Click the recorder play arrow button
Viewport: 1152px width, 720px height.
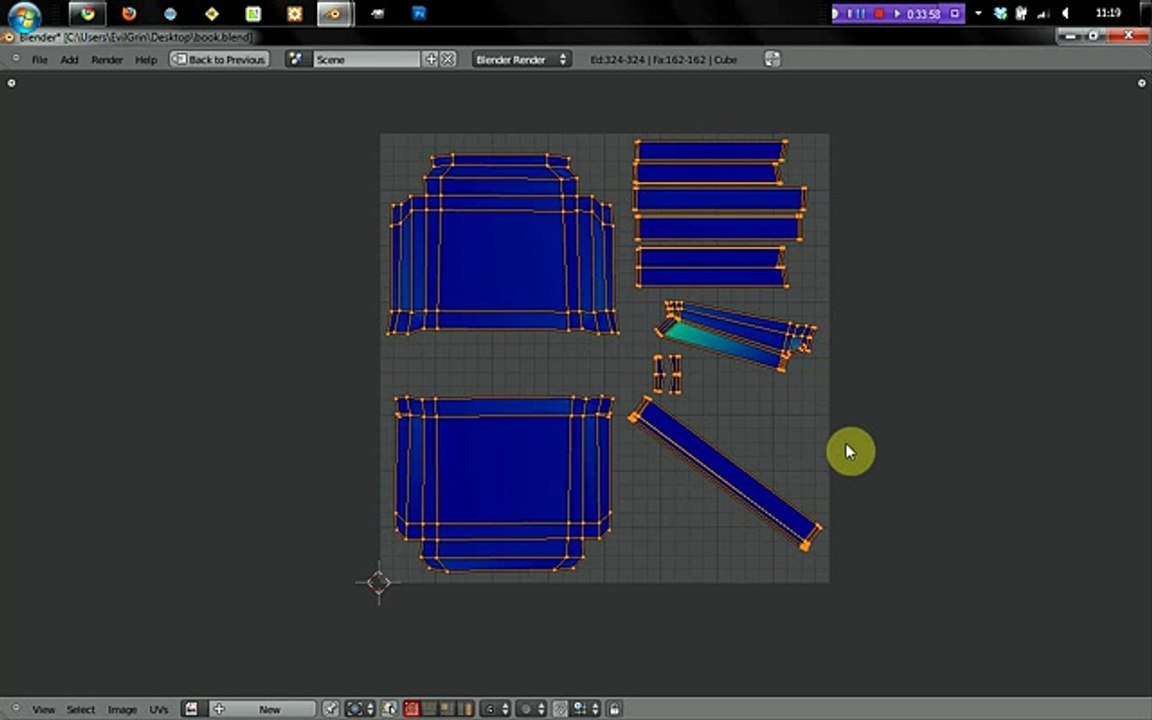click(897, 13)
